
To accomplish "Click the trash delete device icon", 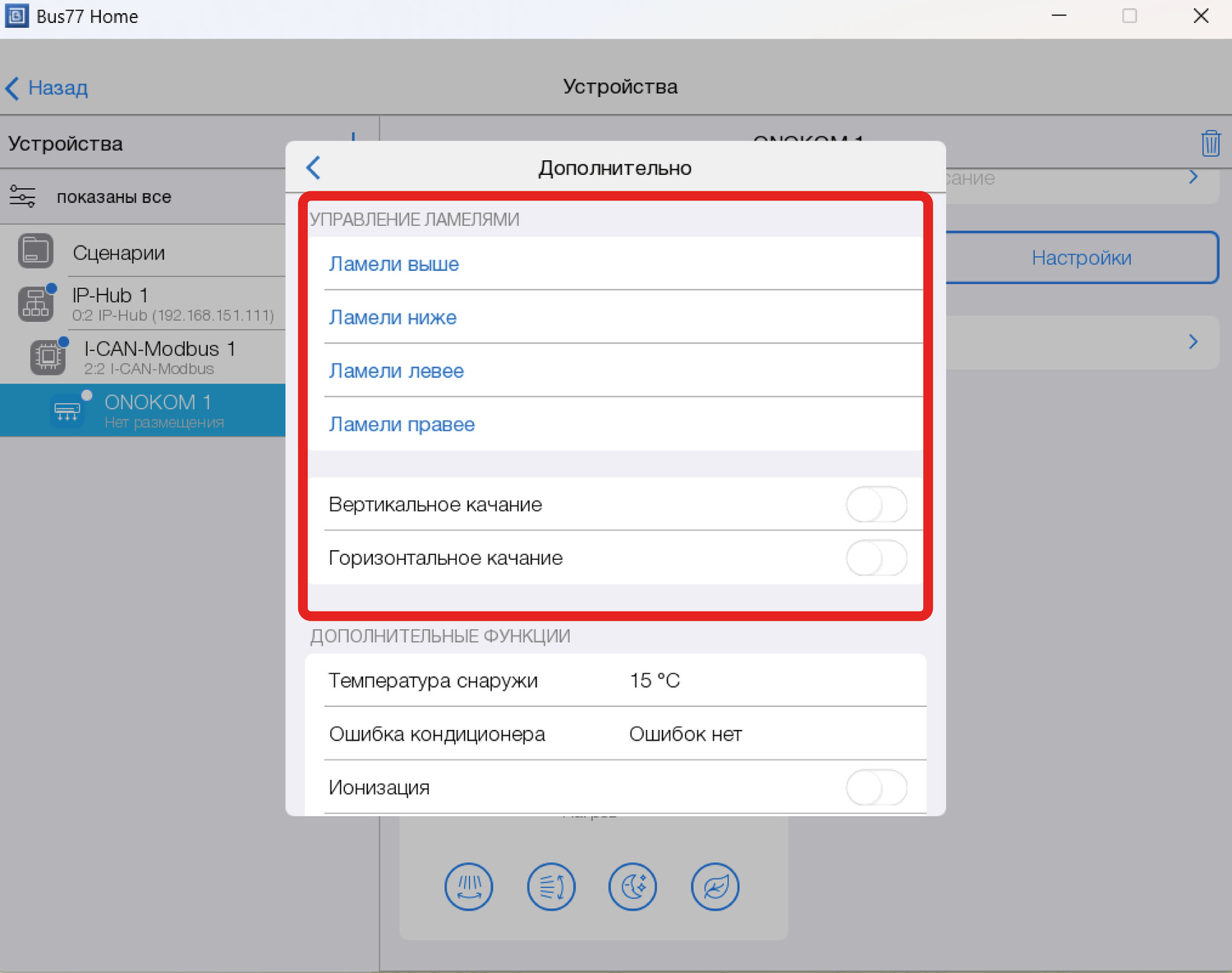I will (1210, 144).
